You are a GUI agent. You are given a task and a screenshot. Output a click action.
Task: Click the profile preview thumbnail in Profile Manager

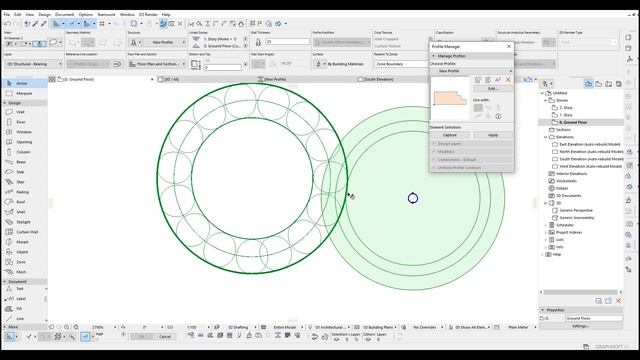pos(450,98)
